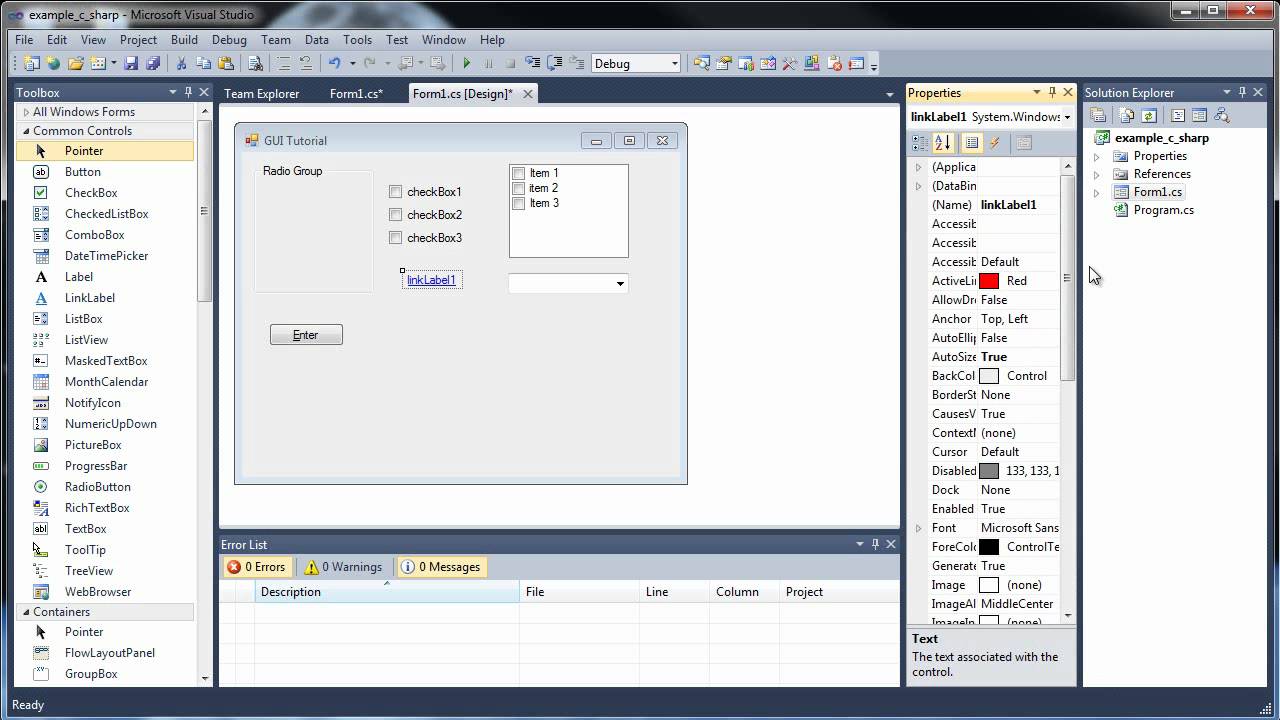Toggle the 0 Messages filter button

pos(441,567)
